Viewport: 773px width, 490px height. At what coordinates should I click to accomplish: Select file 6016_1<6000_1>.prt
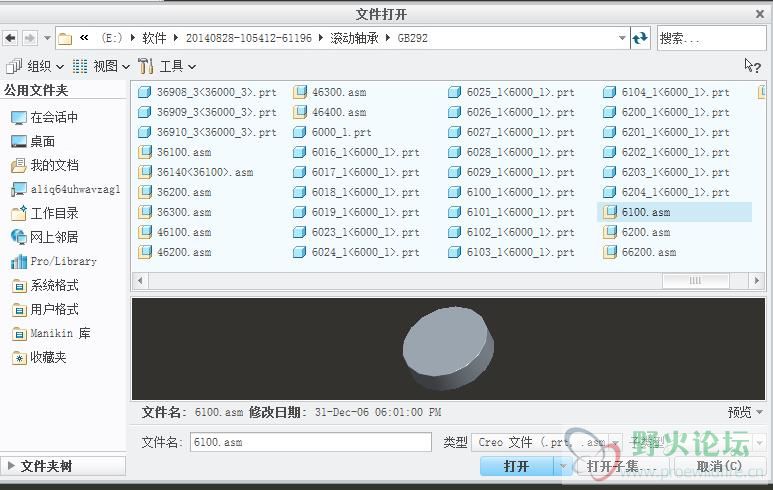click(x=356, y=152)
